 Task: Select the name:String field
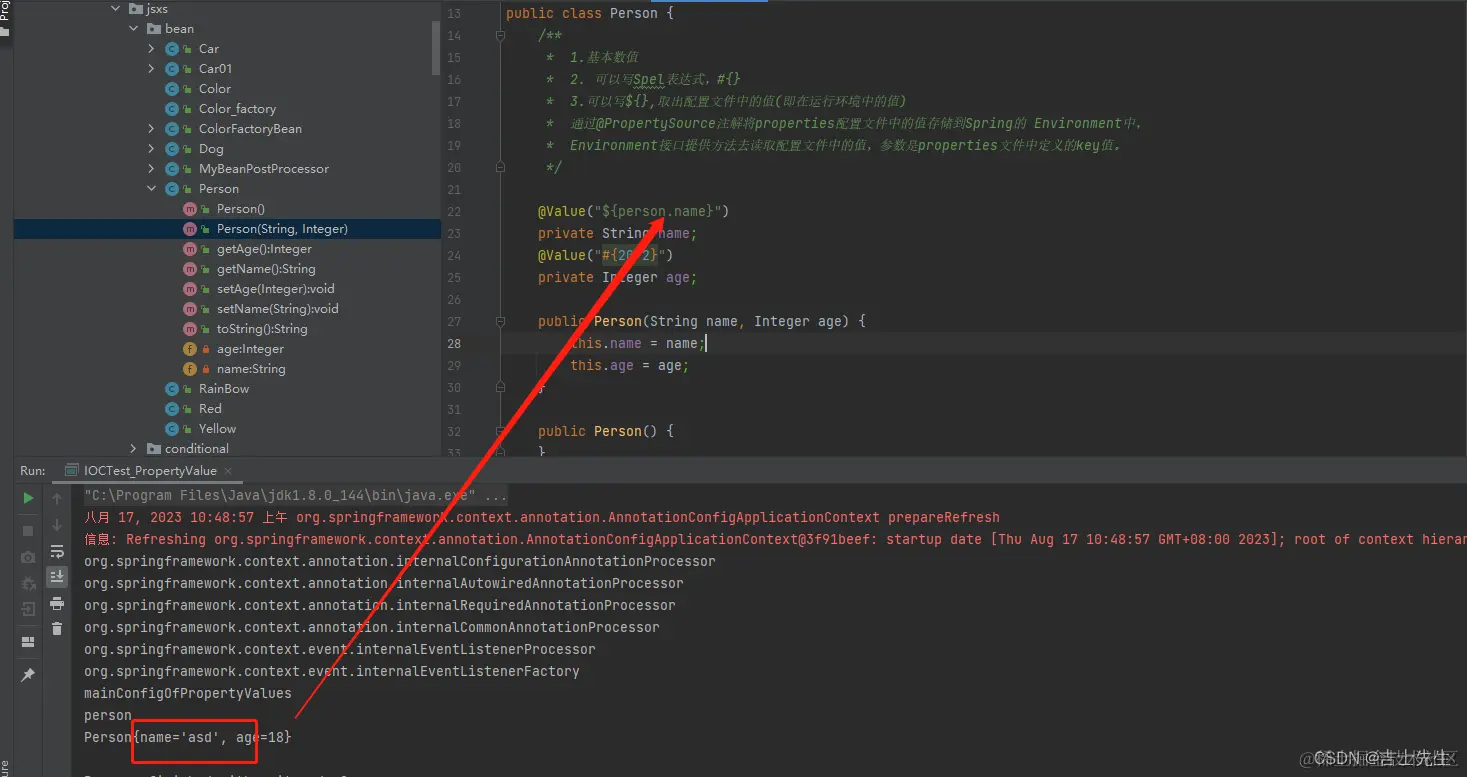[251, 369]
